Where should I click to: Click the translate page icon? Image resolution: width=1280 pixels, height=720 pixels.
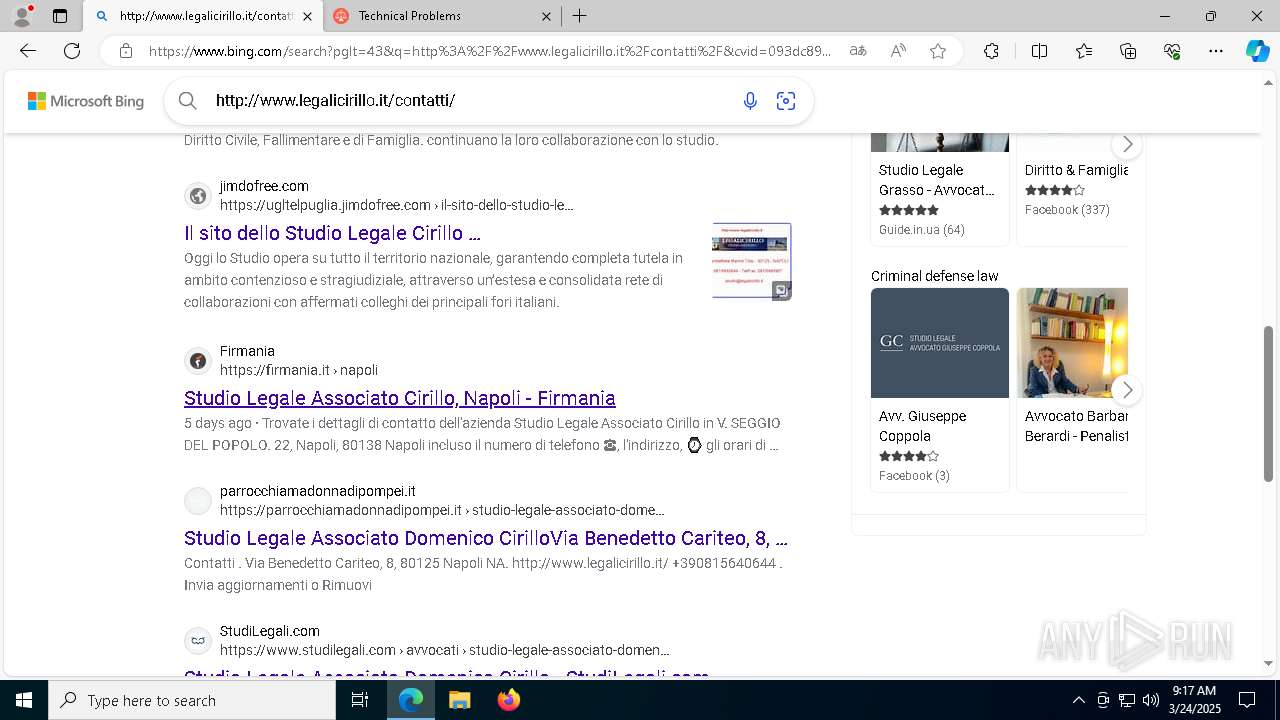(x=858, y=51)
